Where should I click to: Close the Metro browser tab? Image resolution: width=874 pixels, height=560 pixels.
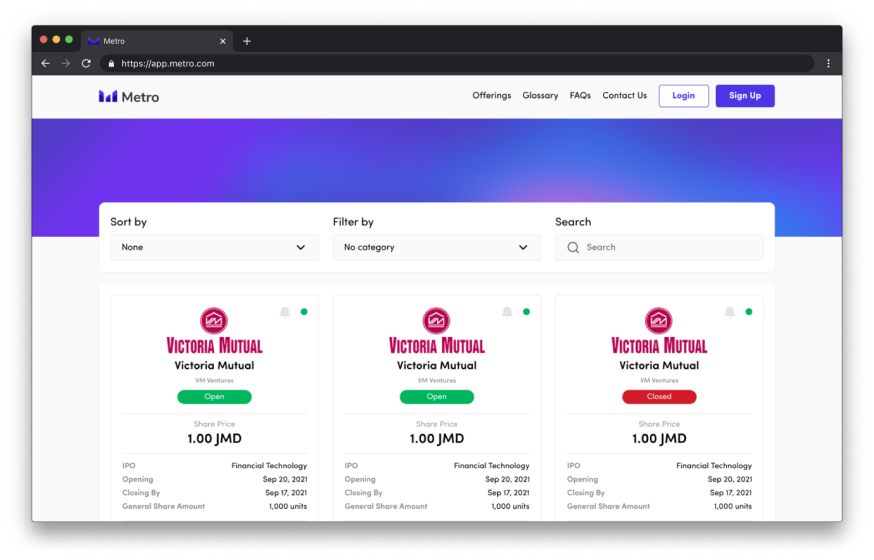coord(222,41)
